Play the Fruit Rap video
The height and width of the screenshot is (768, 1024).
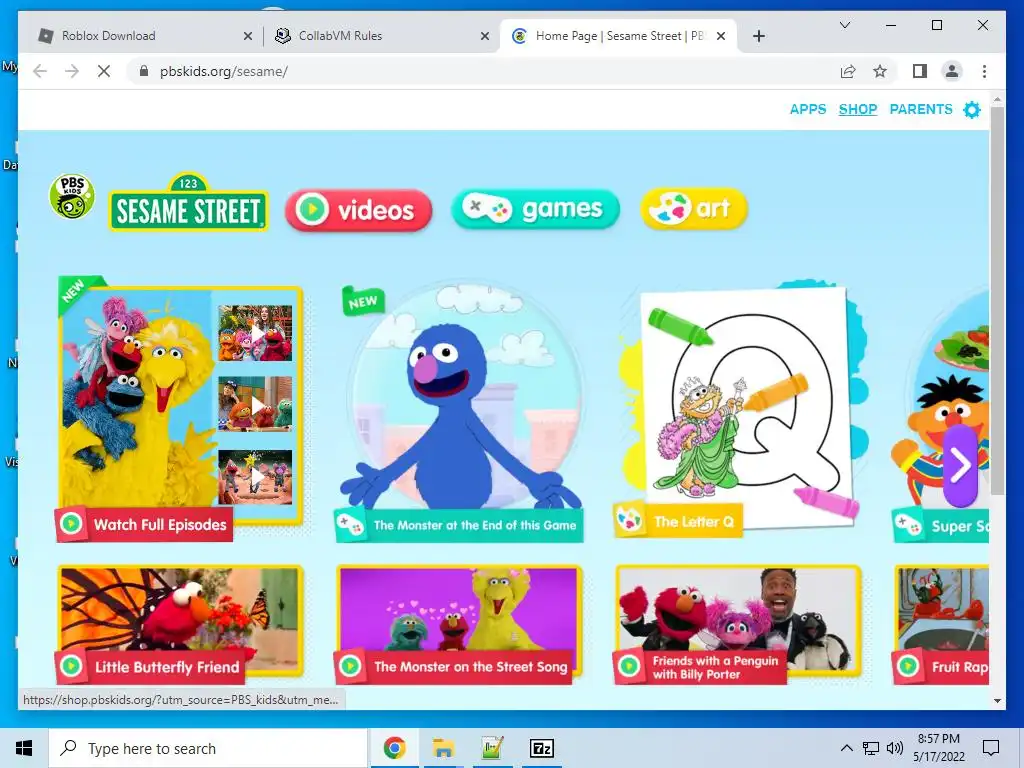[x=940, y=624]
